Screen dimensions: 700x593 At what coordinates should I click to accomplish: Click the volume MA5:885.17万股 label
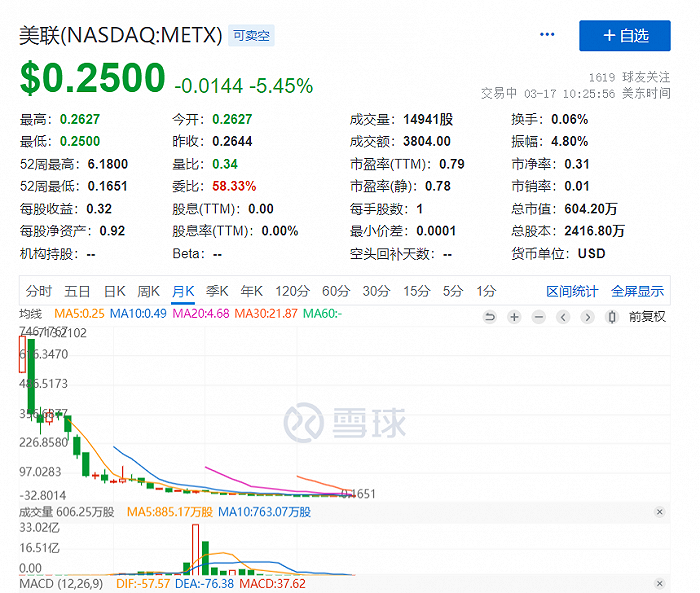point(170,512)
